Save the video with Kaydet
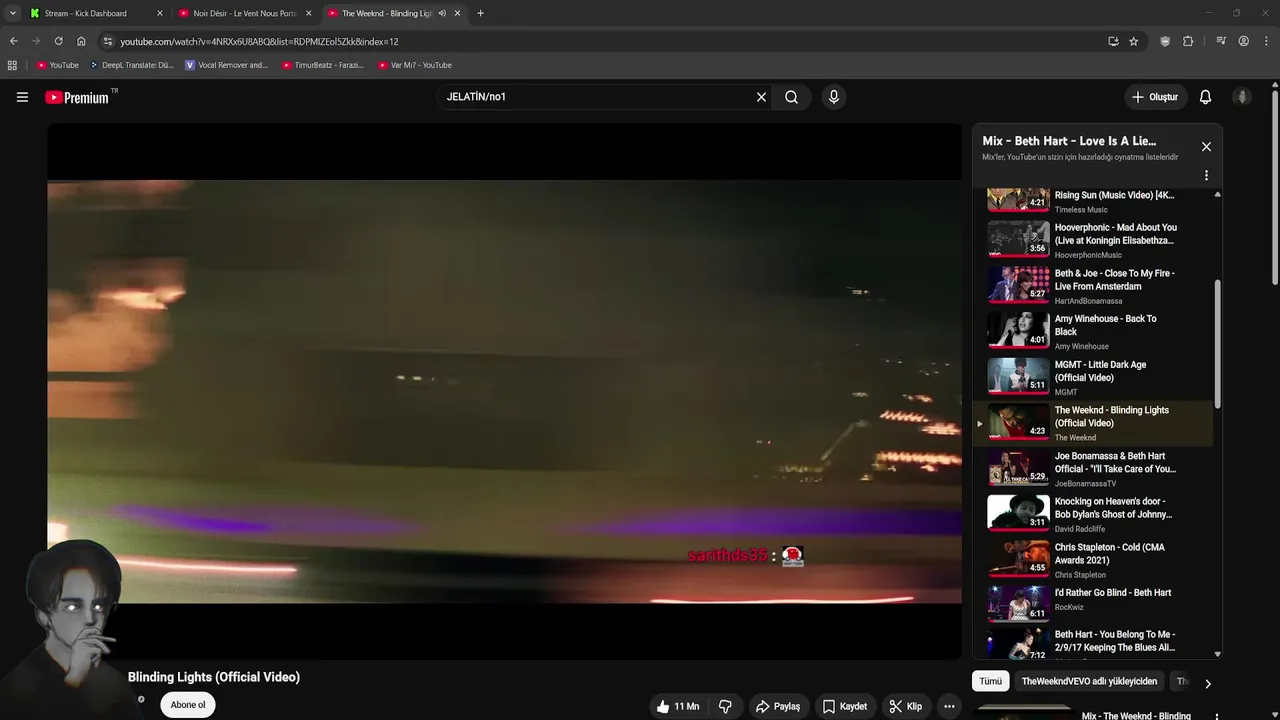The height and width of the screenshot is (720, 1280). click(845, 706)
